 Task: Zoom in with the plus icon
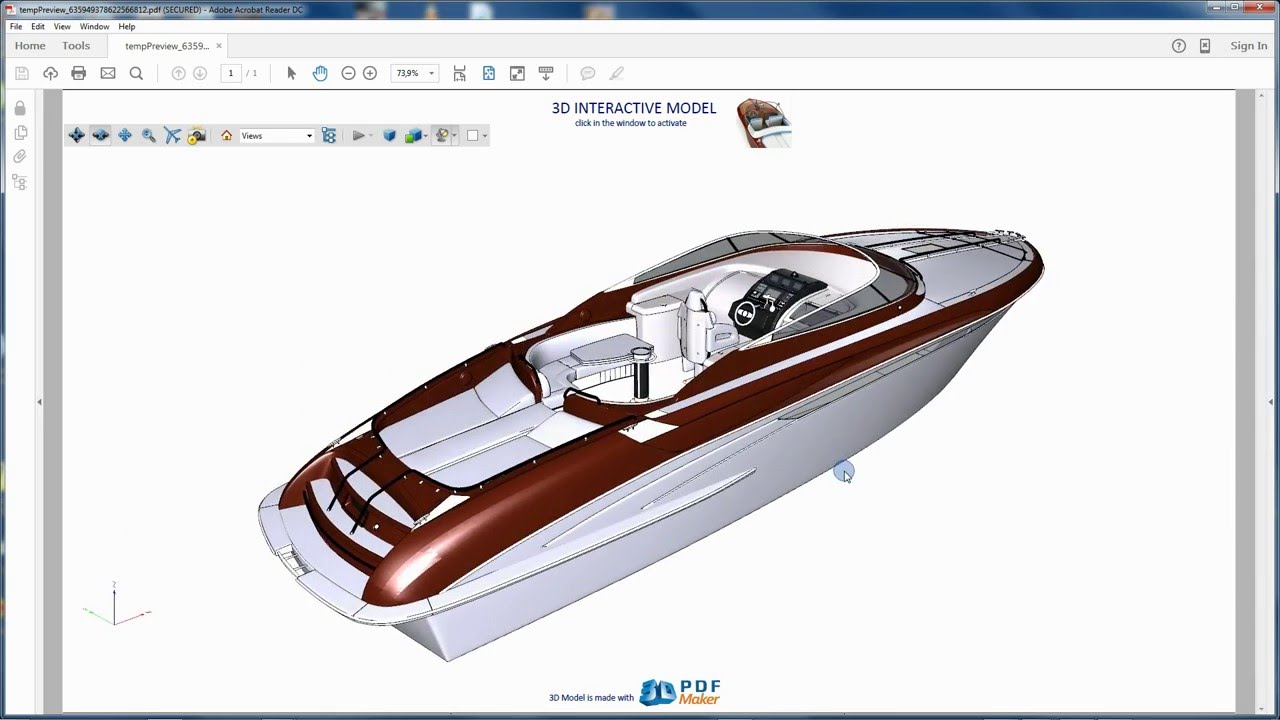click(x=370, y=73)
